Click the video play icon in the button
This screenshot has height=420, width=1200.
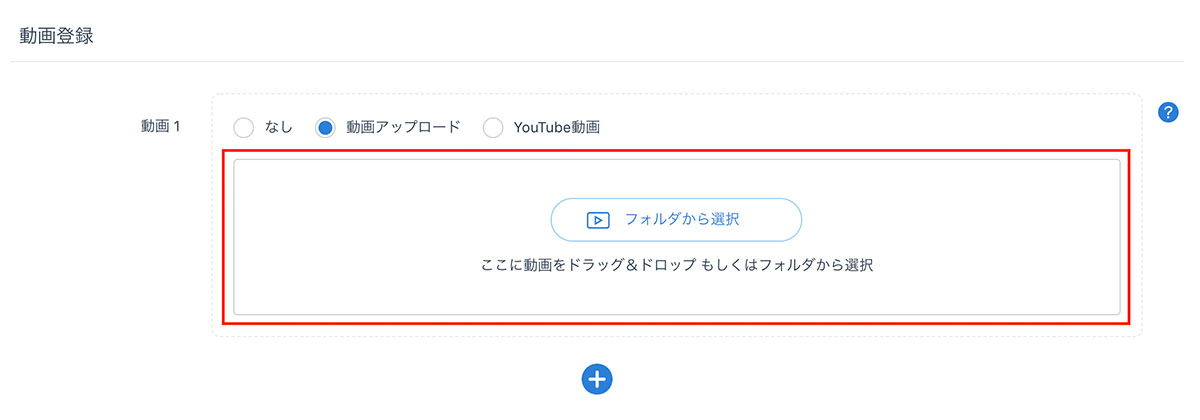click(x=598, y=220)
